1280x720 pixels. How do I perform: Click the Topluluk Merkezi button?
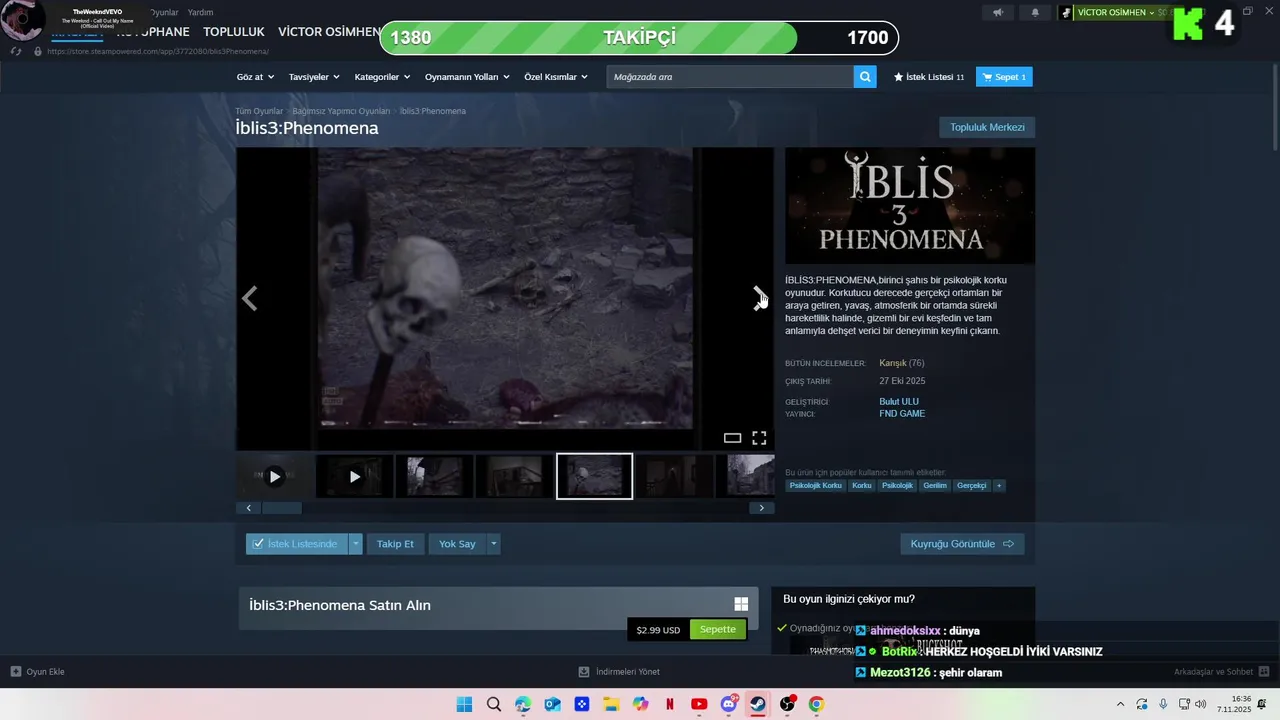[x=987, y=127]
